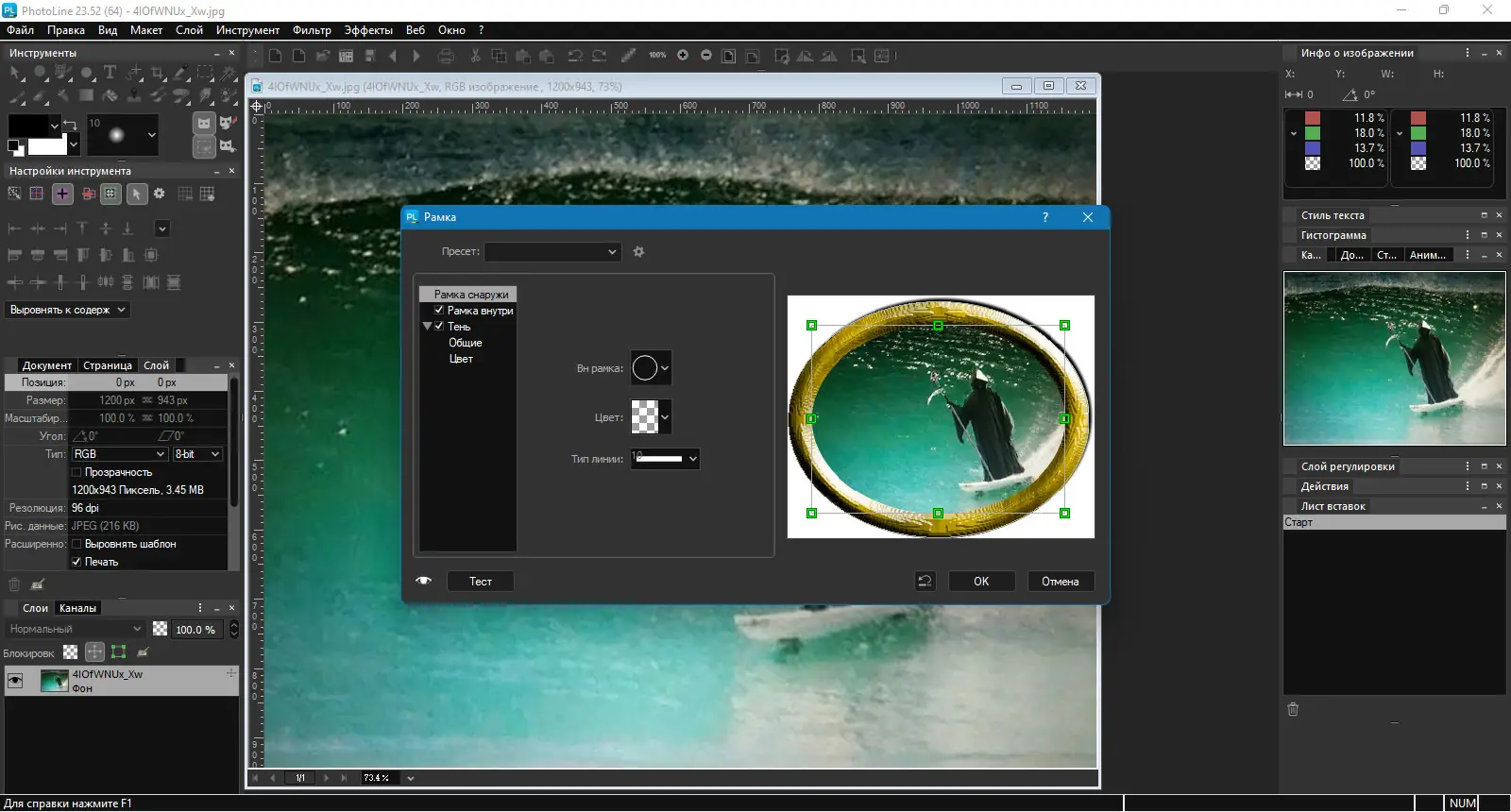Image resolution: width=1511 pixels, height=812 pixels.
Task: Click the white background color swatch
Action: 47,146
